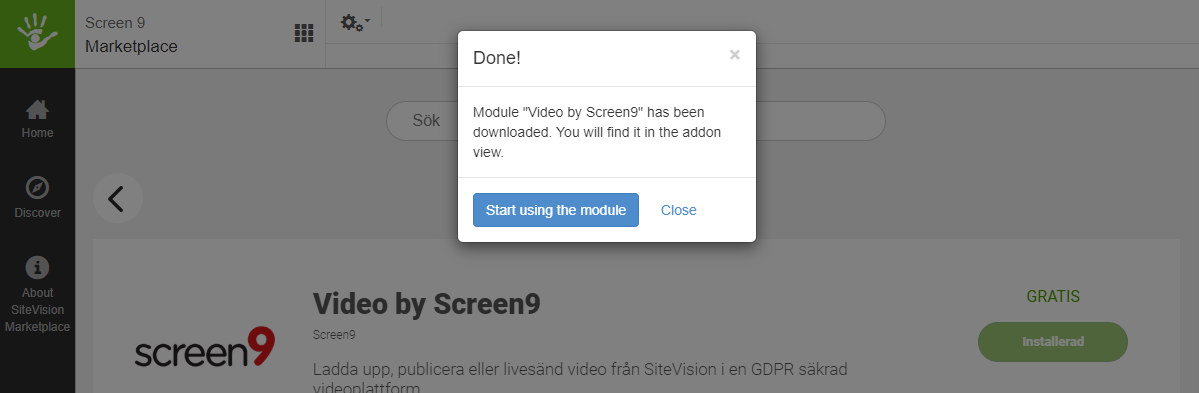This screenshot has height=393, width=1199.
Task: Dismiss the Done dialog with X
Action: point(735,54)
